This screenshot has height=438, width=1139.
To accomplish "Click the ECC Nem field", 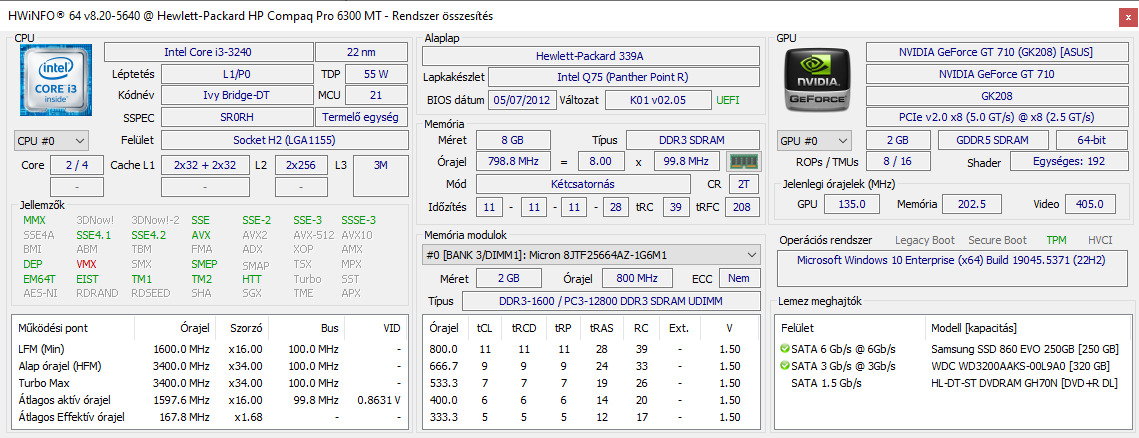I will tap(739, 278).
